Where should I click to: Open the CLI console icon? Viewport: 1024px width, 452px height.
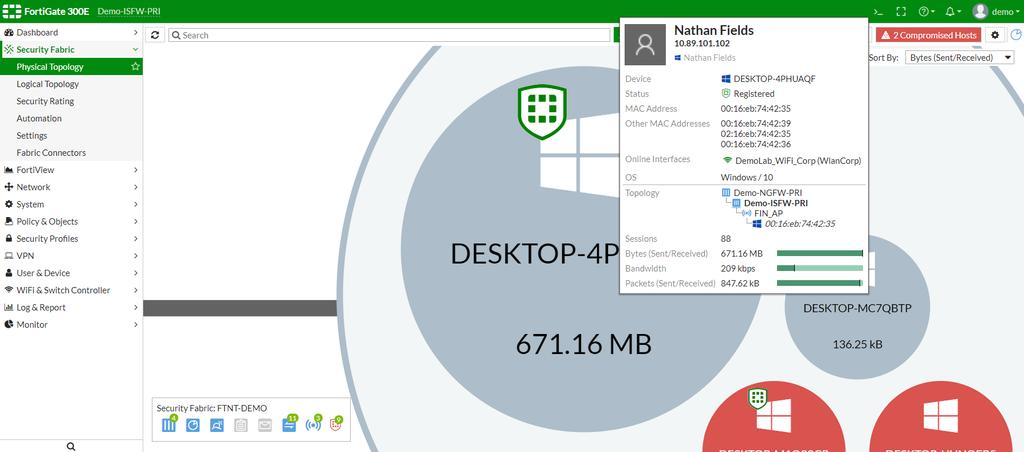(879, 11)
